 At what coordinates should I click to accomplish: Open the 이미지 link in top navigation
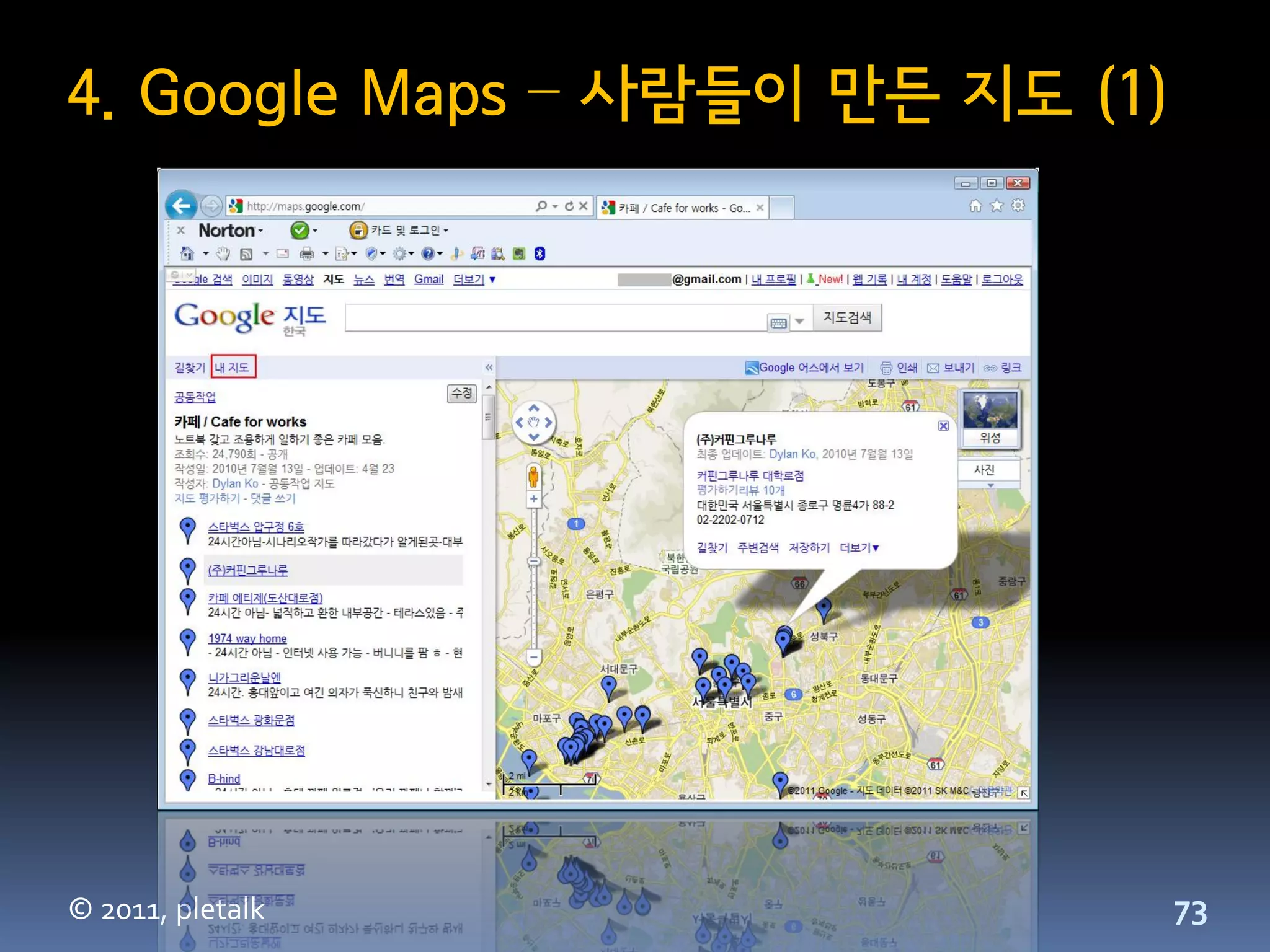(x=257, y=280)
